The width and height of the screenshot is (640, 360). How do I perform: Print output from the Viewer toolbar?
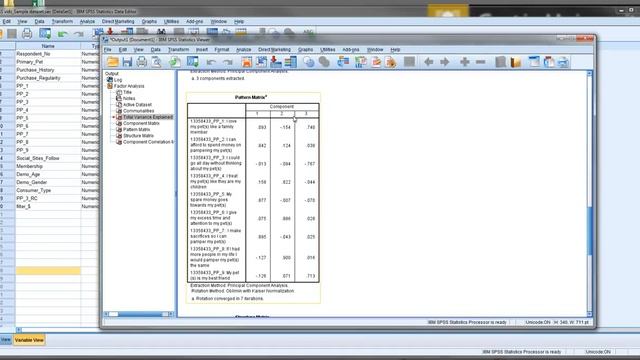tap(142, 62)
